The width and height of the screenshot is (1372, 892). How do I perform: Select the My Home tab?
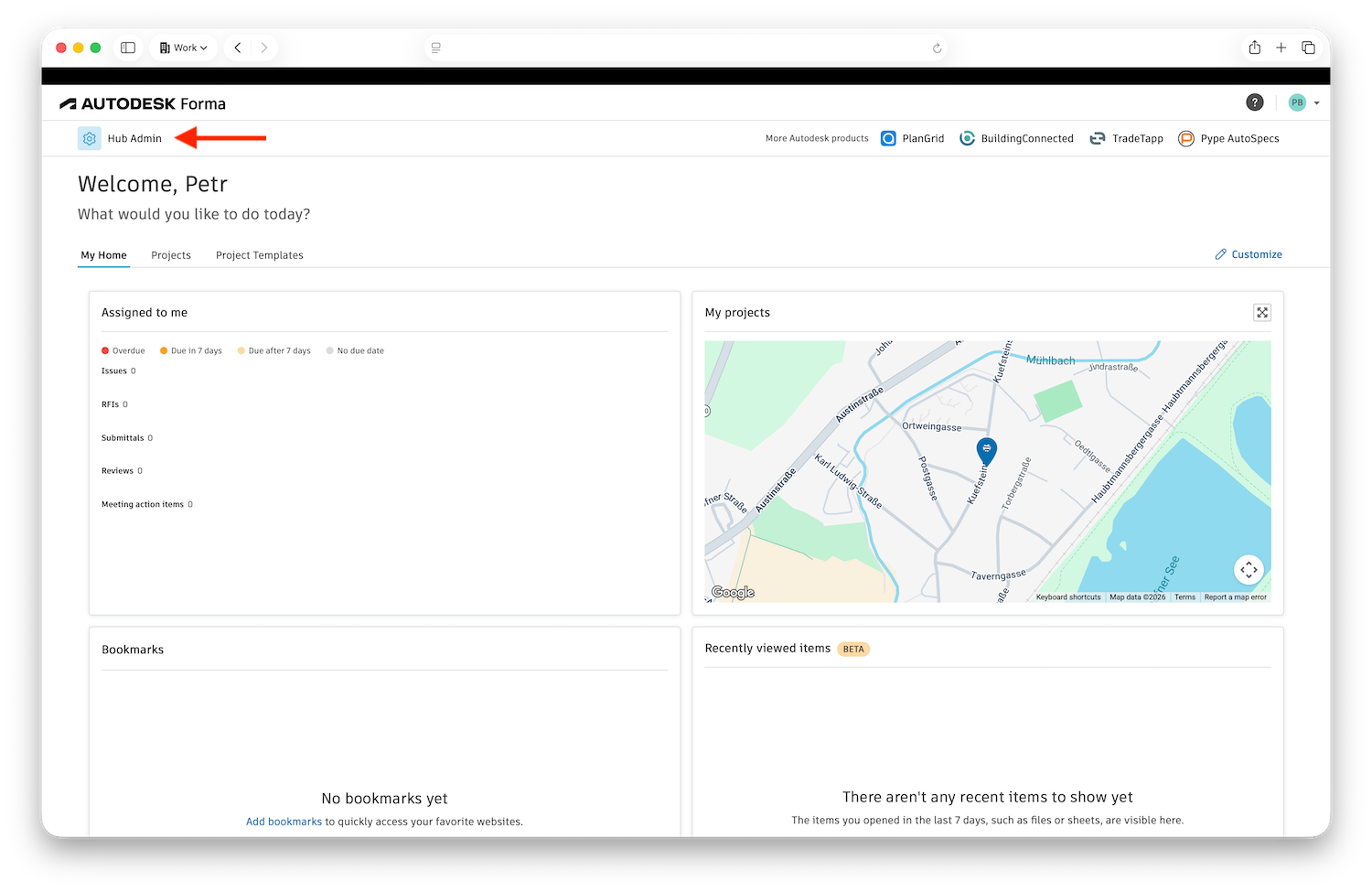point(104,255)
